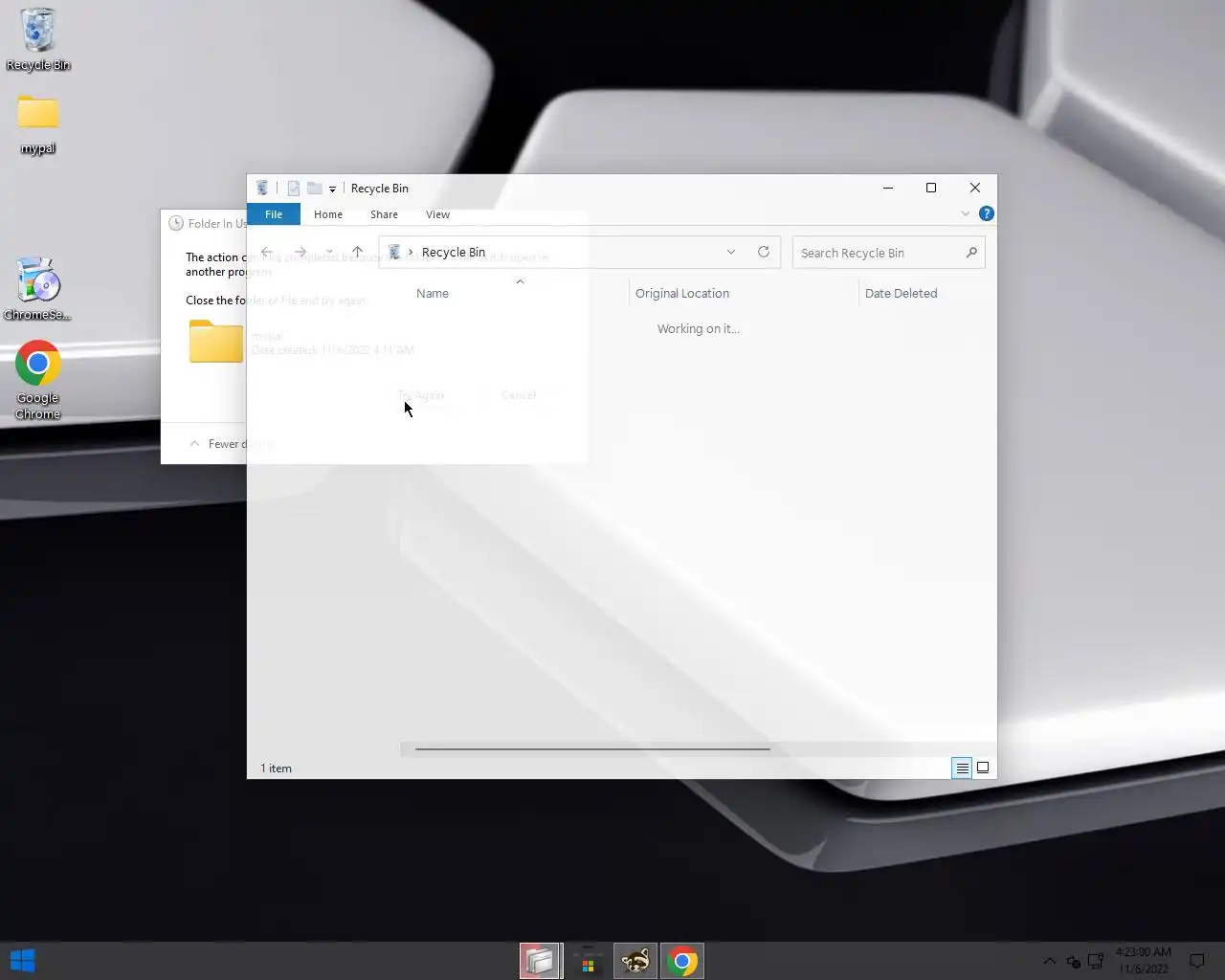Open the notification center
The height and width of the screenshot is (980, 1225).
(x=1196, y=961)
